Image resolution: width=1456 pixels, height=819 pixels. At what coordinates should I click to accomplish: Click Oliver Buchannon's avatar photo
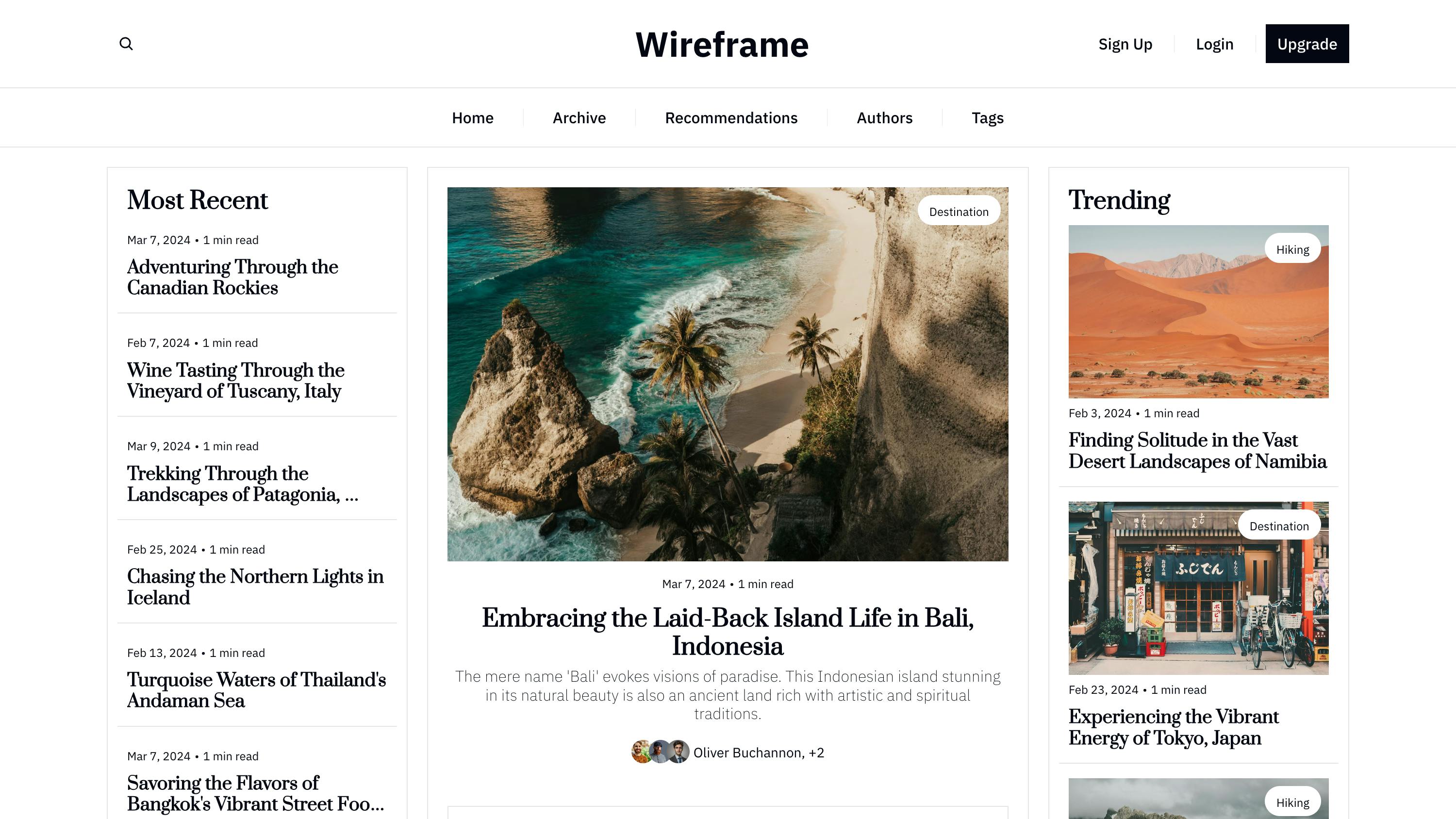click(x=642, y=753)
